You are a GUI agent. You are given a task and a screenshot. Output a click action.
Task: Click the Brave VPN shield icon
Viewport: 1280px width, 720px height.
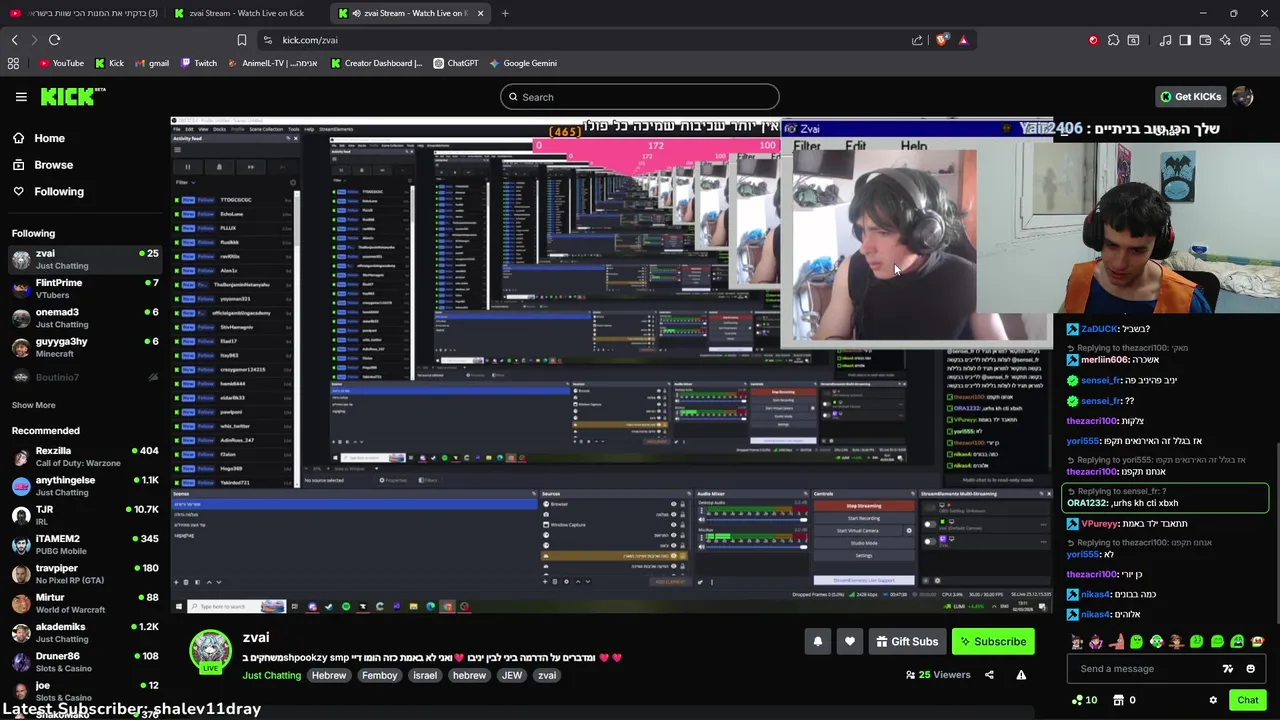coord(1245,40)
